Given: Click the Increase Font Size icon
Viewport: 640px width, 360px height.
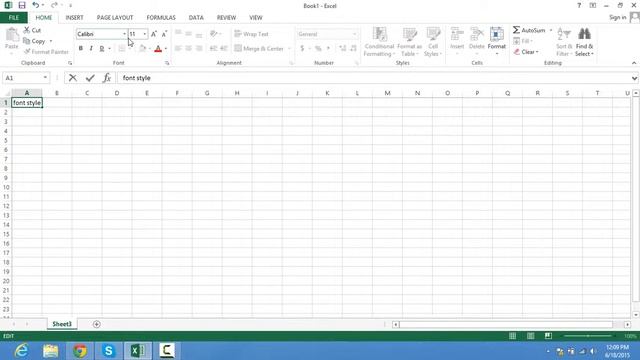Looking at the screenshot, I should coord(154,34).
